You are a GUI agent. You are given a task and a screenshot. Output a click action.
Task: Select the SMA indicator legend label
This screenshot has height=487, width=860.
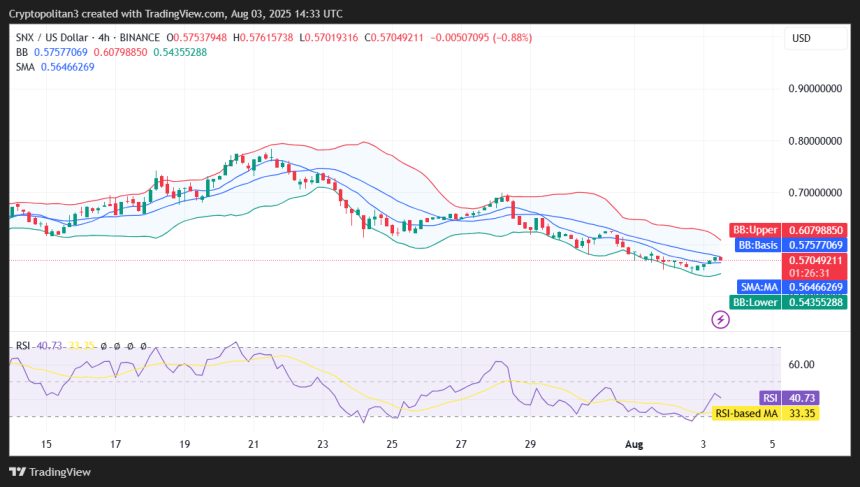coord(25,67)
